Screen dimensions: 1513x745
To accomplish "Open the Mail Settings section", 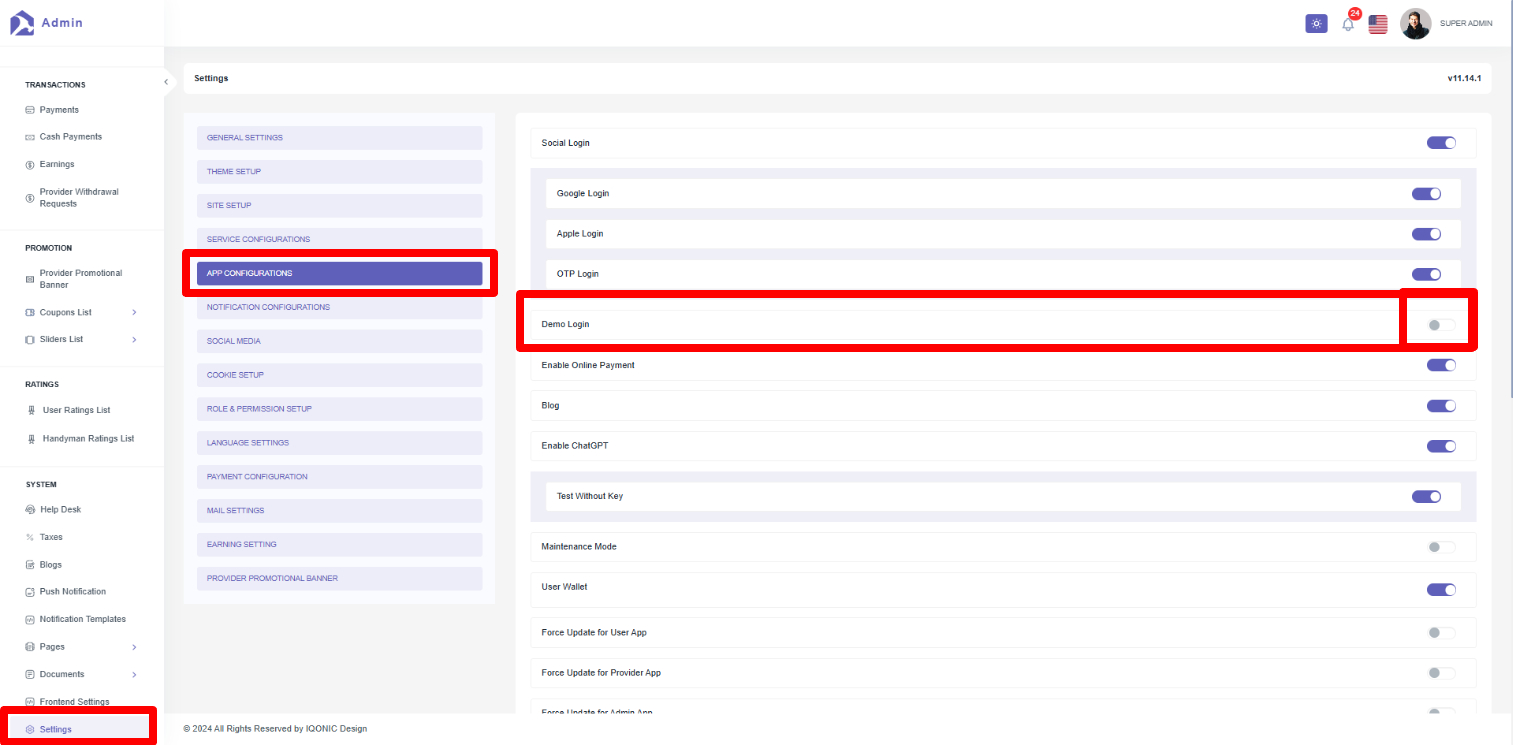I will point(339,511).
